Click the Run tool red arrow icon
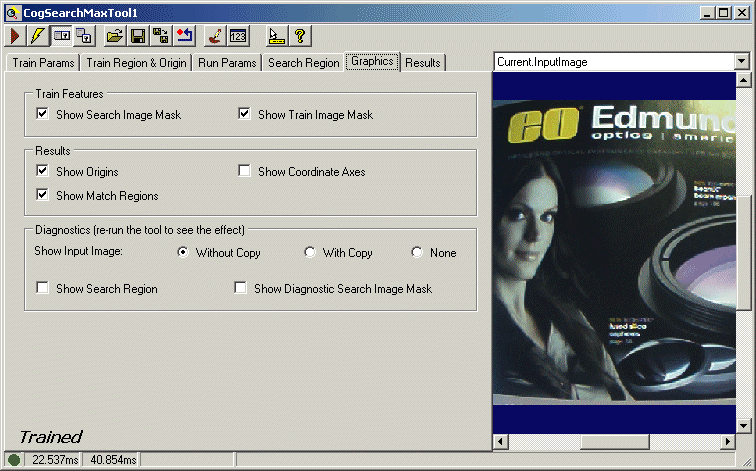756x471 pixels. 15,36
